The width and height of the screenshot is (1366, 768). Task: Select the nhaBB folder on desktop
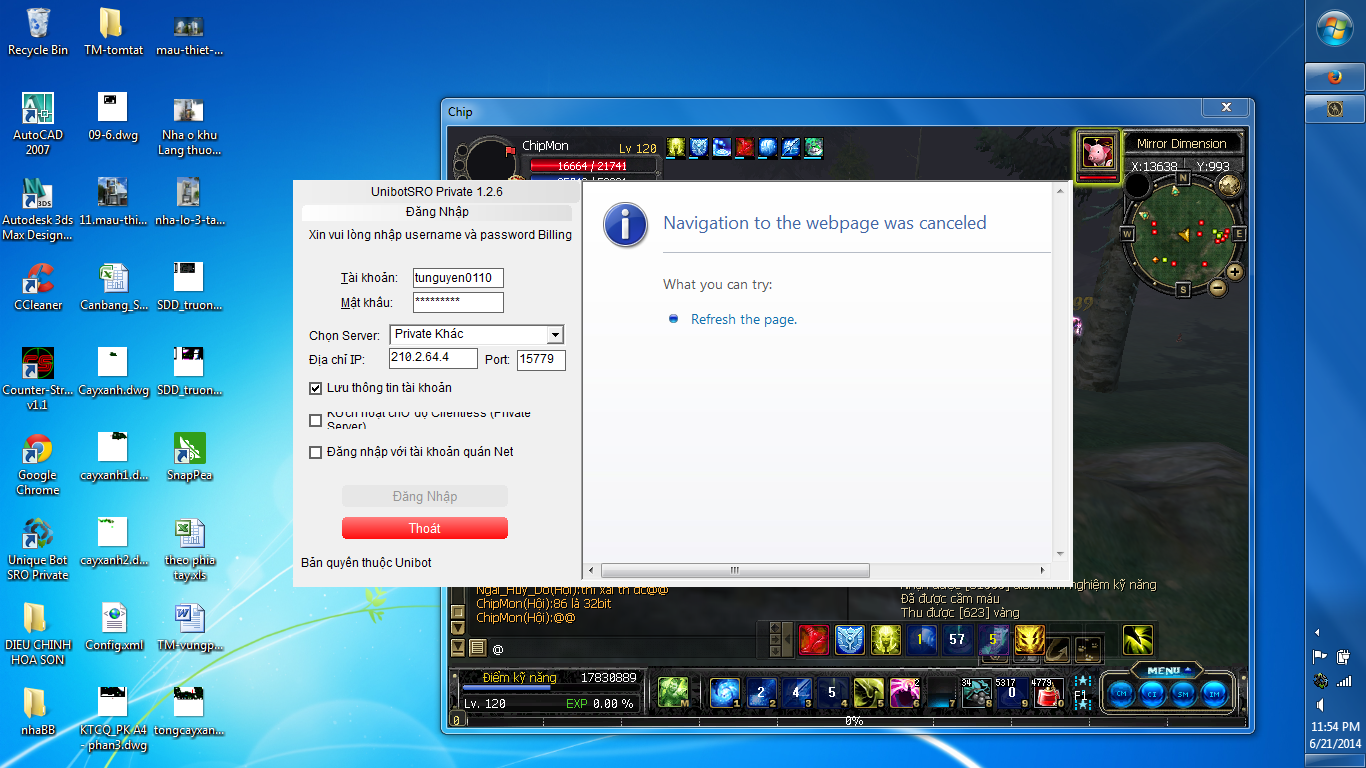[x=38, y=714]
